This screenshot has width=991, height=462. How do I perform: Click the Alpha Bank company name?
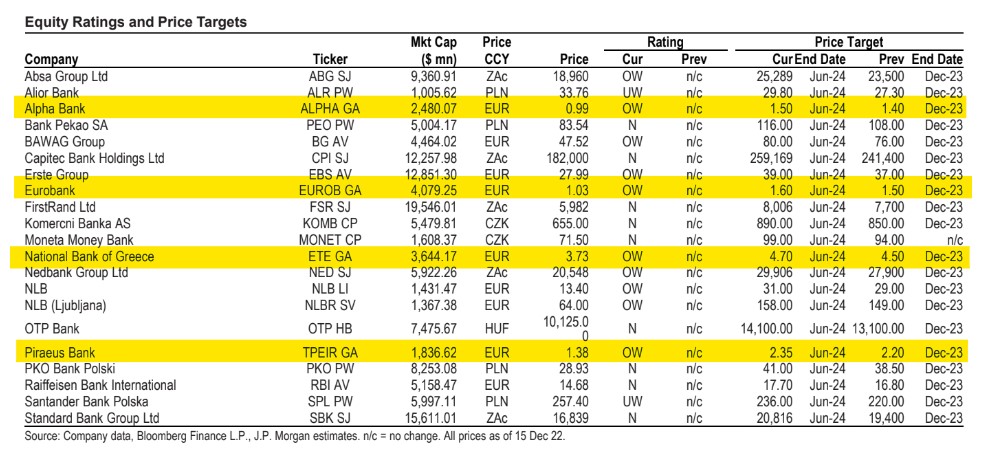click(54, 109)
